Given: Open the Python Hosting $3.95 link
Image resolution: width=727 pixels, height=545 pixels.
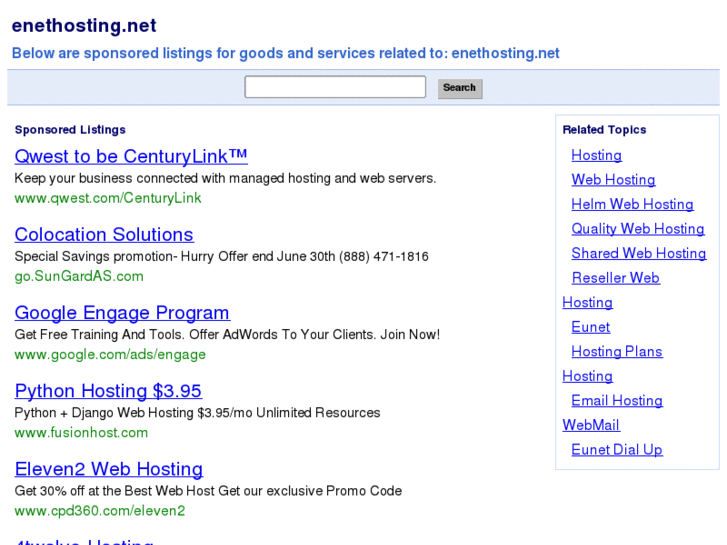Looking at the screenshot, I should tap(108, 391).
